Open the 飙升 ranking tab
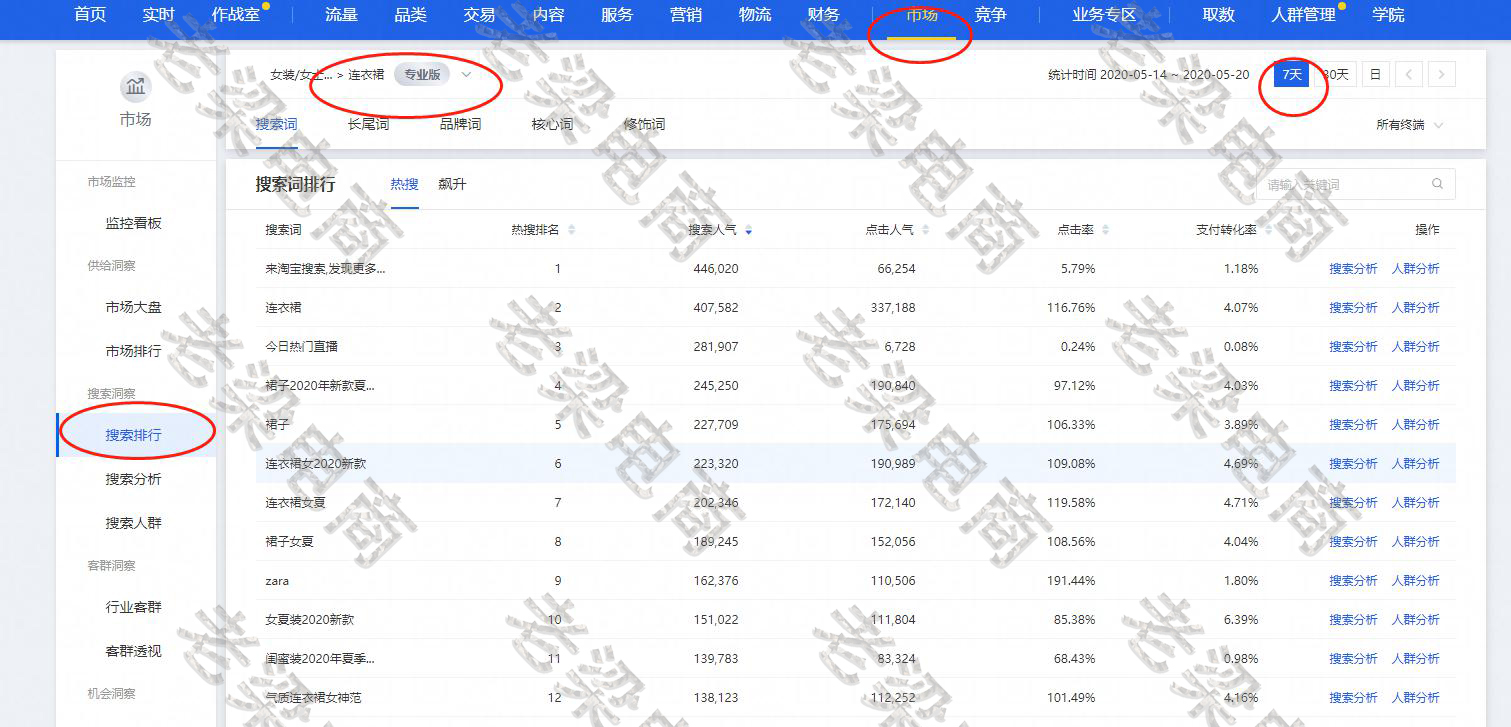The height and width of the screenshot is (727, 1511). (x=452, y=185)
